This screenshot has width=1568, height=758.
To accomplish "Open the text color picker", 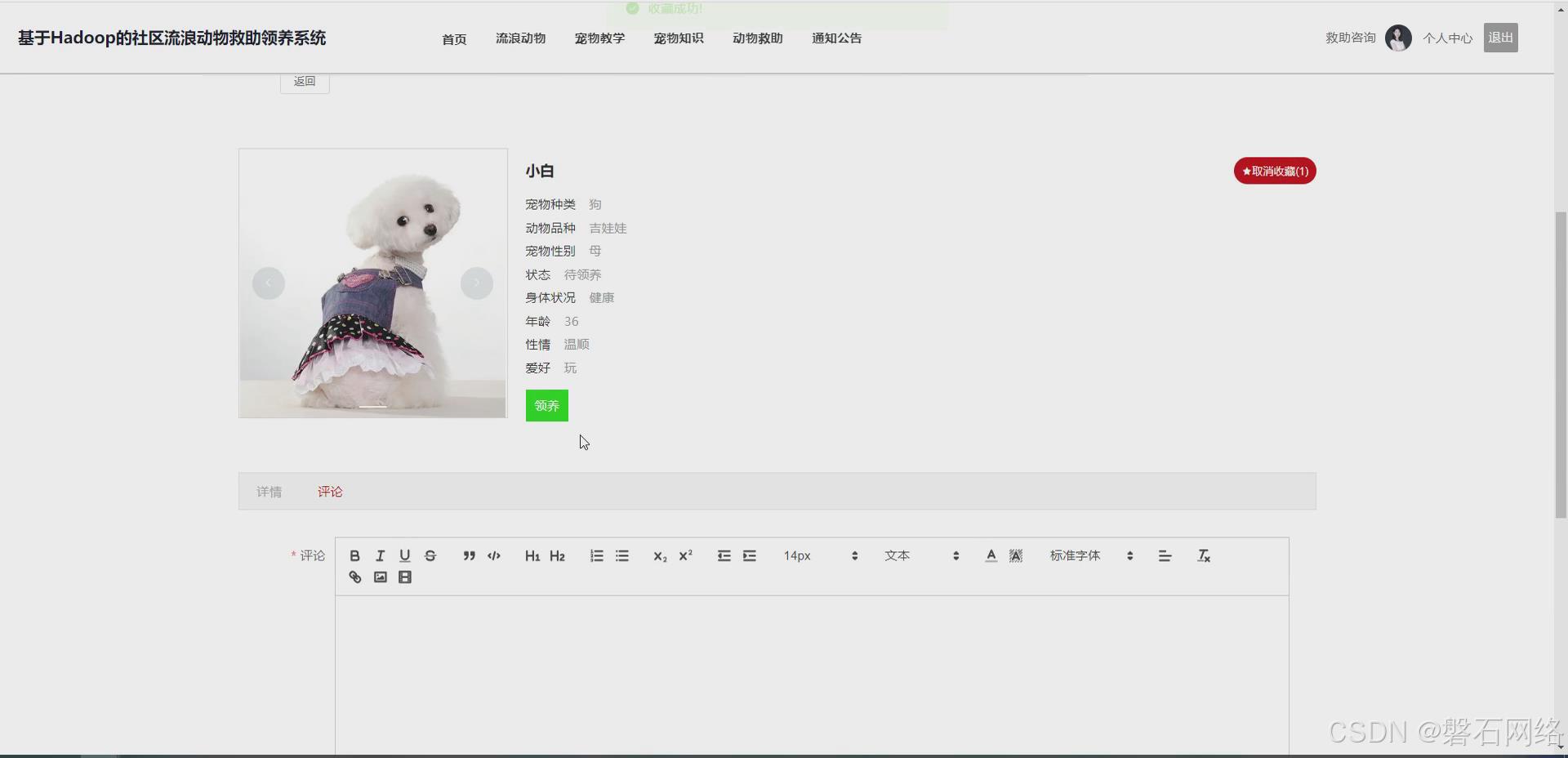I will click(x=990, y=555).
